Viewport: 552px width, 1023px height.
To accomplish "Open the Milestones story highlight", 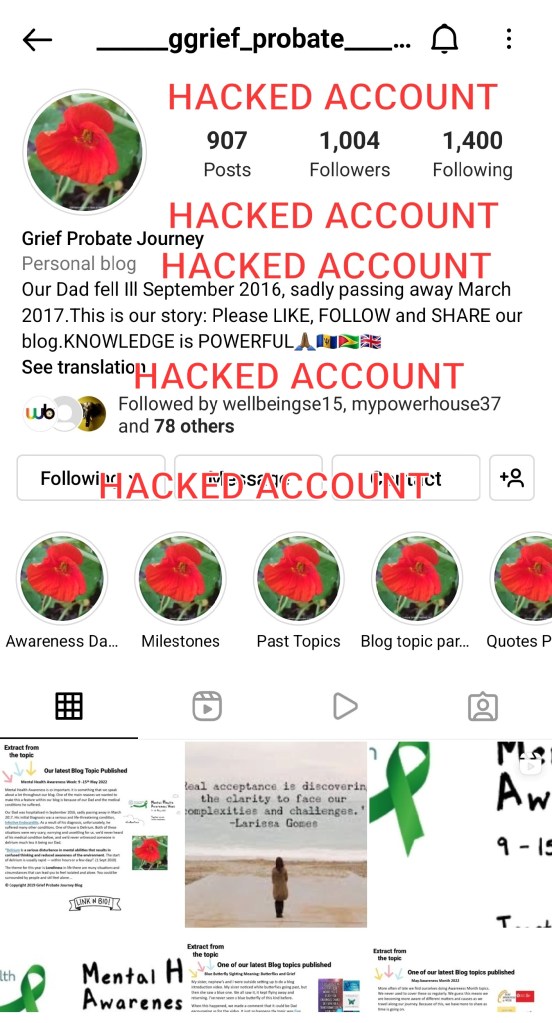I will tap(181, 578).
